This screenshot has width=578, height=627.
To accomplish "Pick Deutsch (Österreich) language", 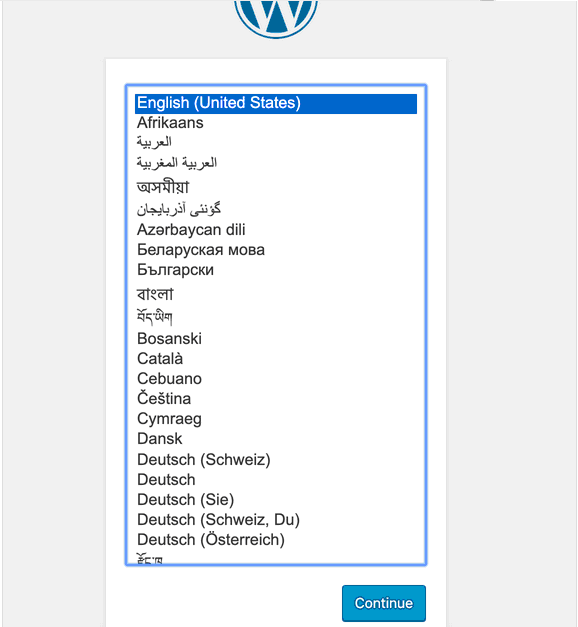I will point(276,539).
